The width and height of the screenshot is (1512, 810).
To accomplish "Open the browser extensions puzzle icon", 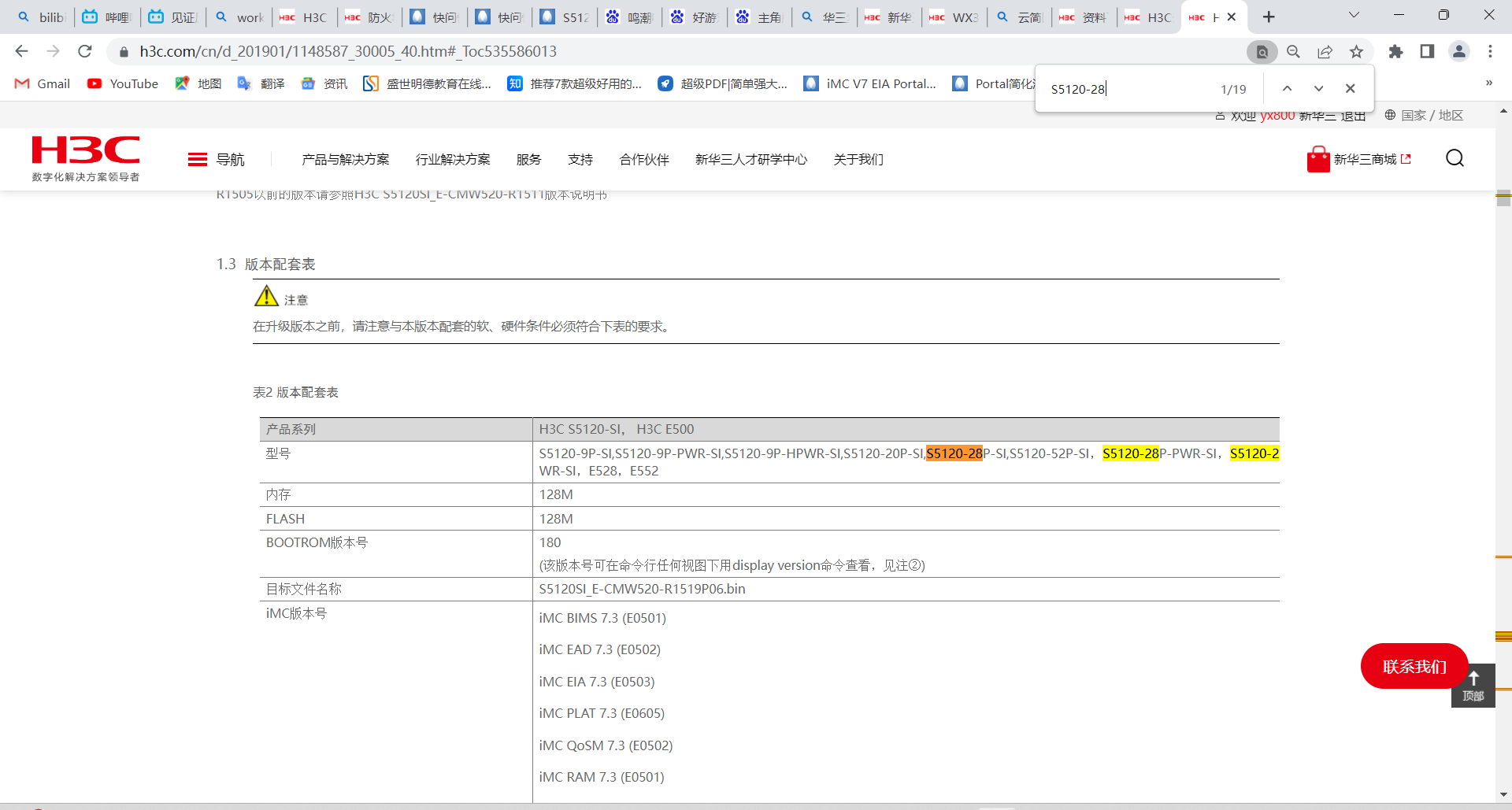I will tap(1395, 51).
